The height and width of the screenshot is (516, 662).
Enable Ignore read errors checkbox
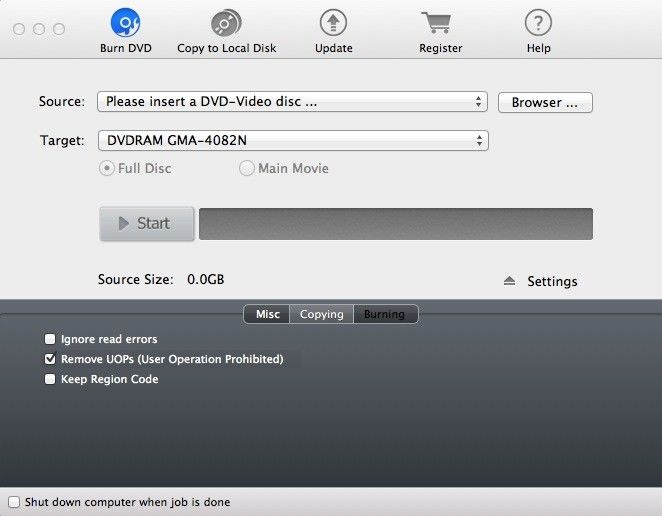pyautogui.click(x=50, y=339)
